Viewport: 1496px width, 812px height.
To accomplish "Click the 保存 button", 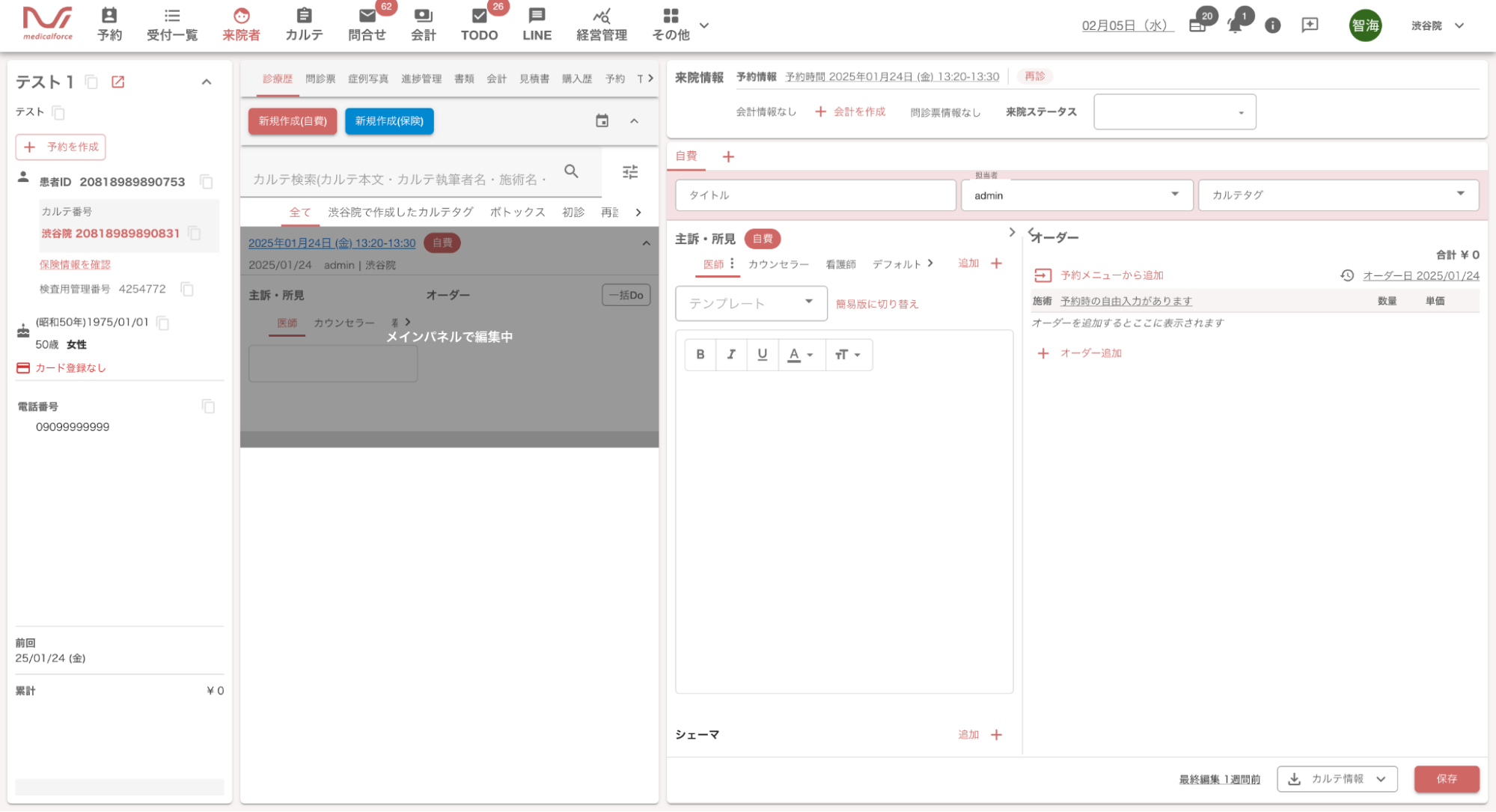I will 1446,779.
